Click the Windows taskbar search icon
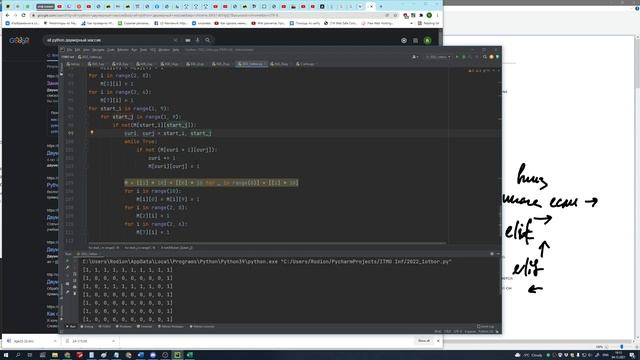Screen dimensions: 640x360 (x=18, y=355)
